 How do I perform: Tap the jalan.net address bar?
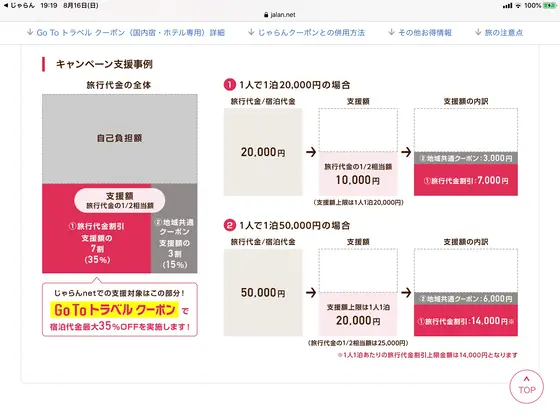pyautogui.click(x=280, y=15)
